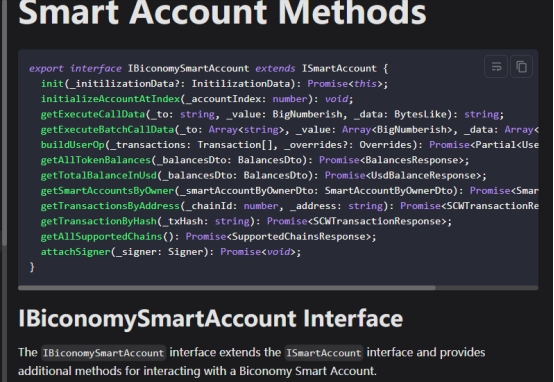Click getAllSupportedChains method name
The image size is (554, 382).
coord(102,236)
